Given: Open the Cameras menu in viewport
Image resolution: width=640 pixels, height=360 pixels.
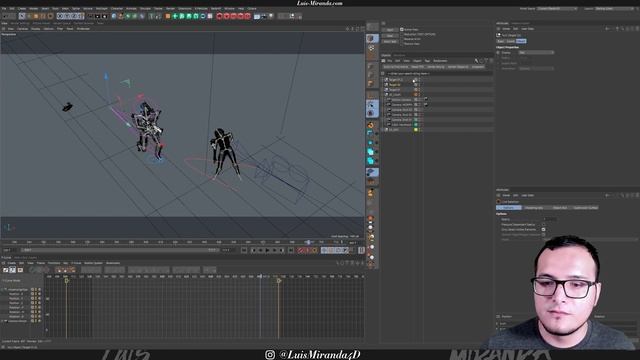Looking at the screenshot, I should click(22, 29).
